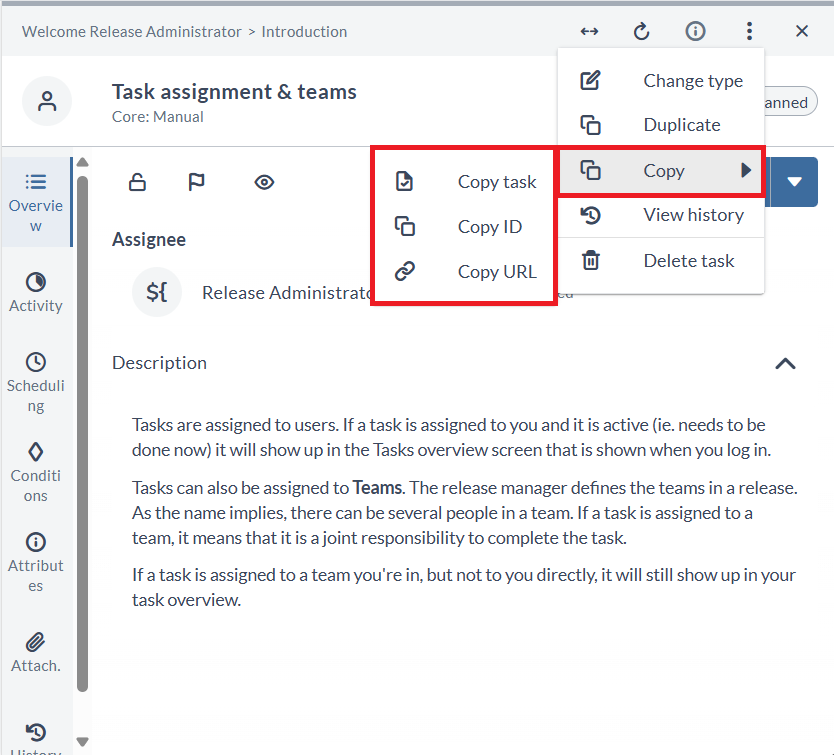Click the user avatar icon beside title

coord(47,101)
